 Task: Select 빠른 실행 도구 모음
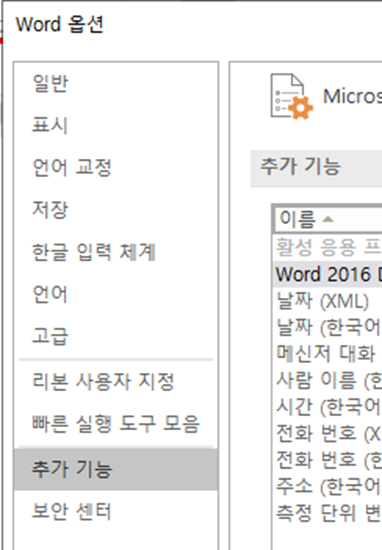pos(116,424)
